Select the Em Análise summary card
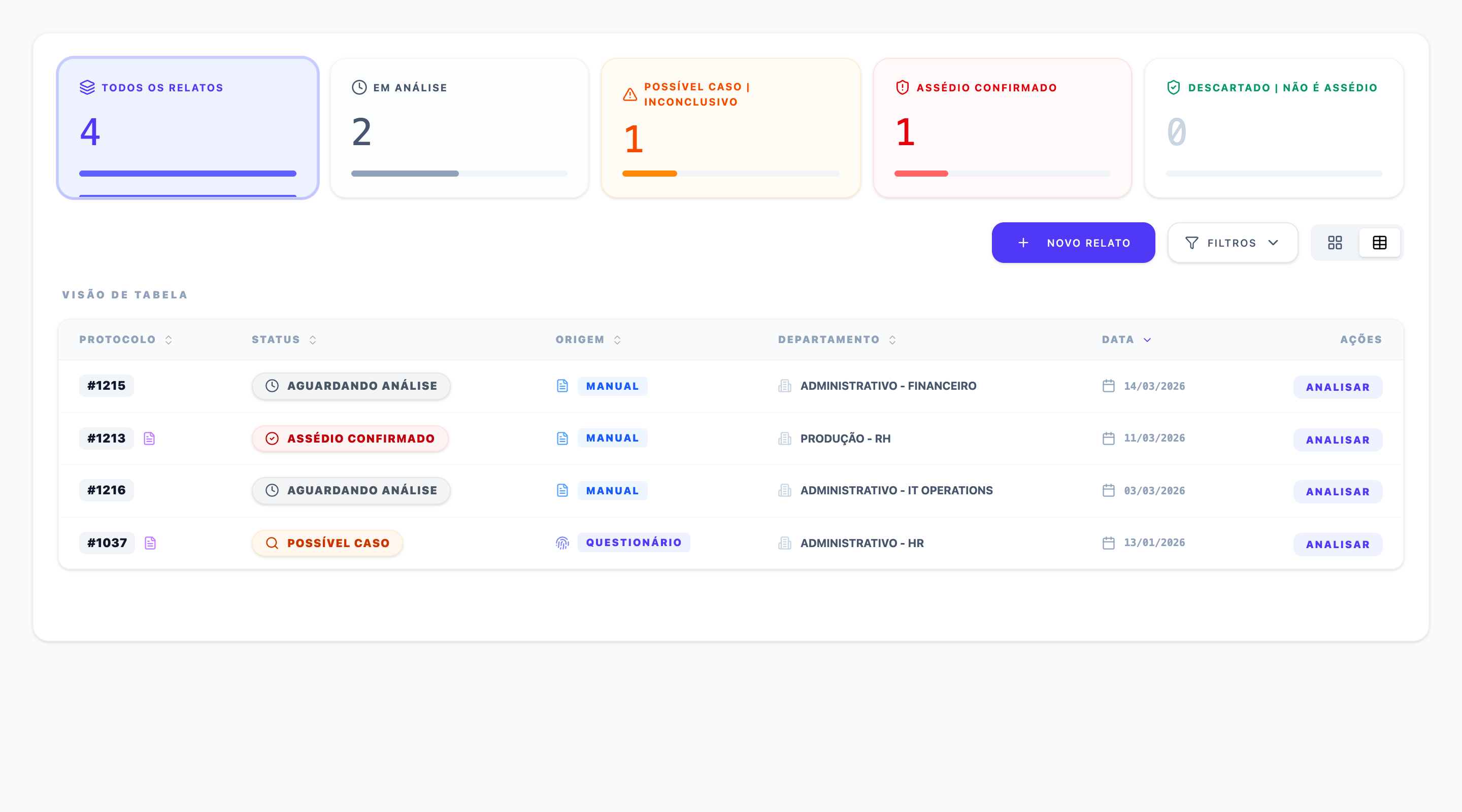The height and width of the screenshot is (812, 1462). coord(458,128)
